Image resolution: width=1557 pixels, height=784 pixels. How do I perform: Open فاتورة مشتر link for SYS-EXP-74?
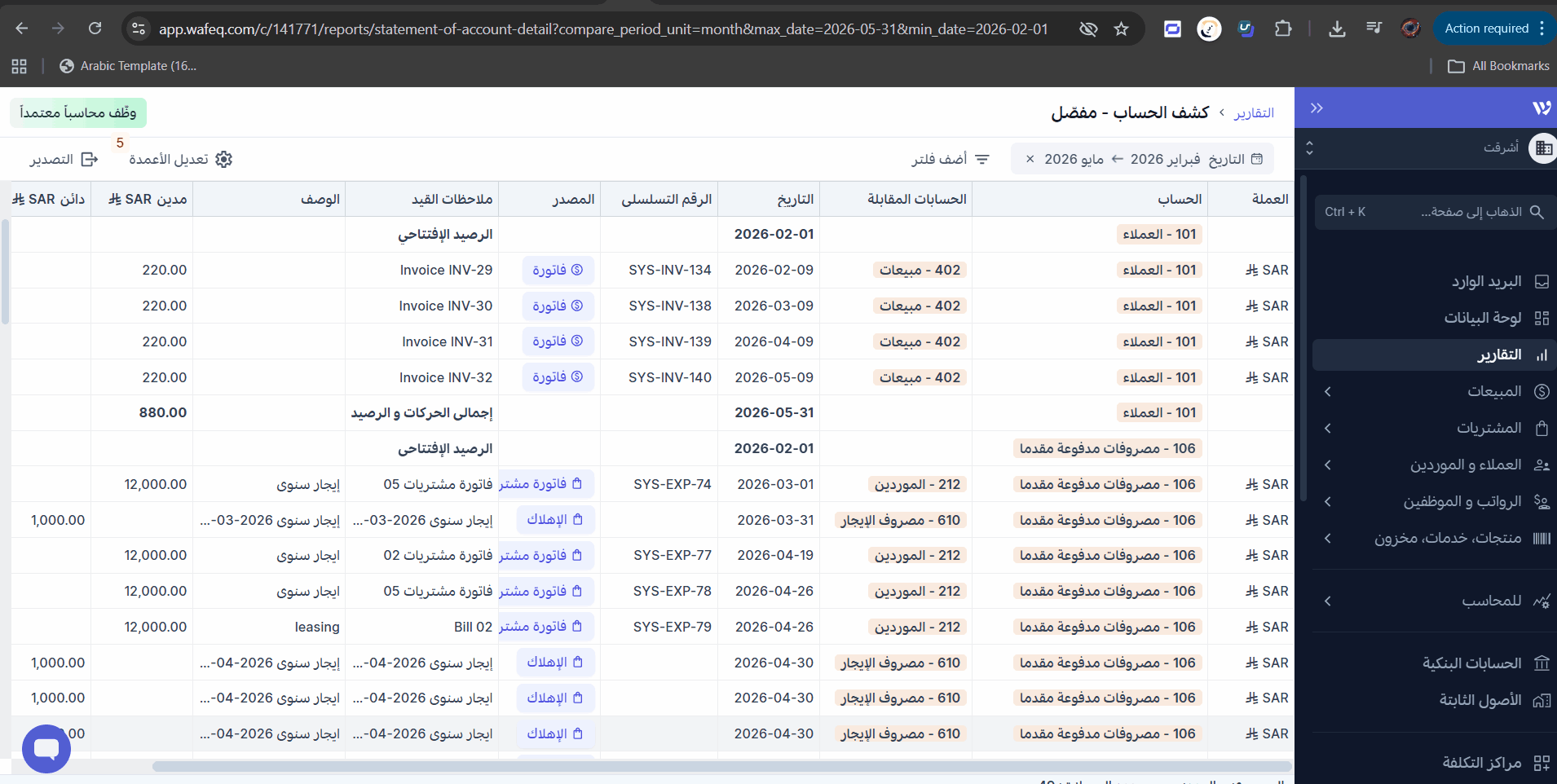tap(546, 484)
